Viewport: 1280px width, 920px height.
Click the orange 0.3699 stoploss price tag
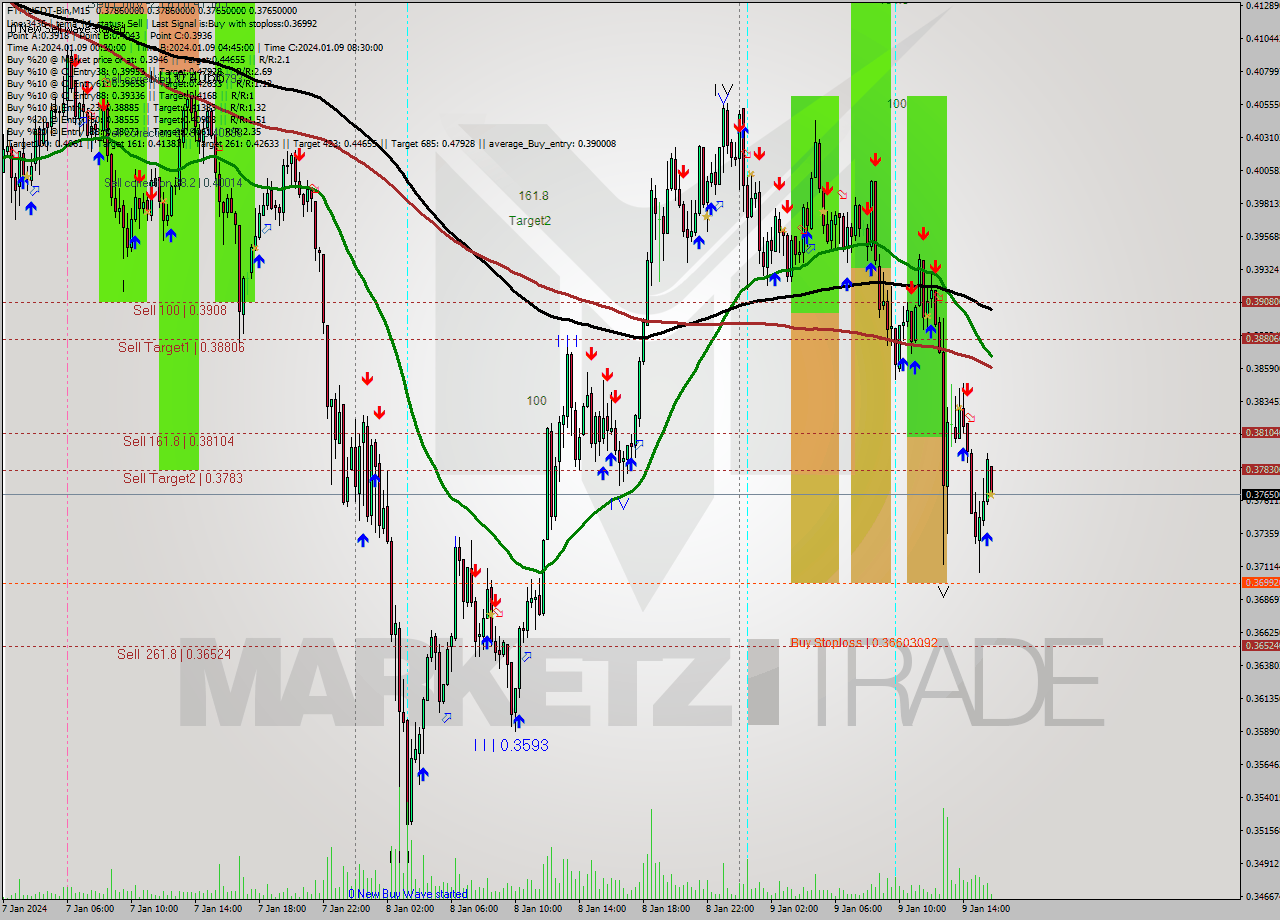pos(1260,582)
